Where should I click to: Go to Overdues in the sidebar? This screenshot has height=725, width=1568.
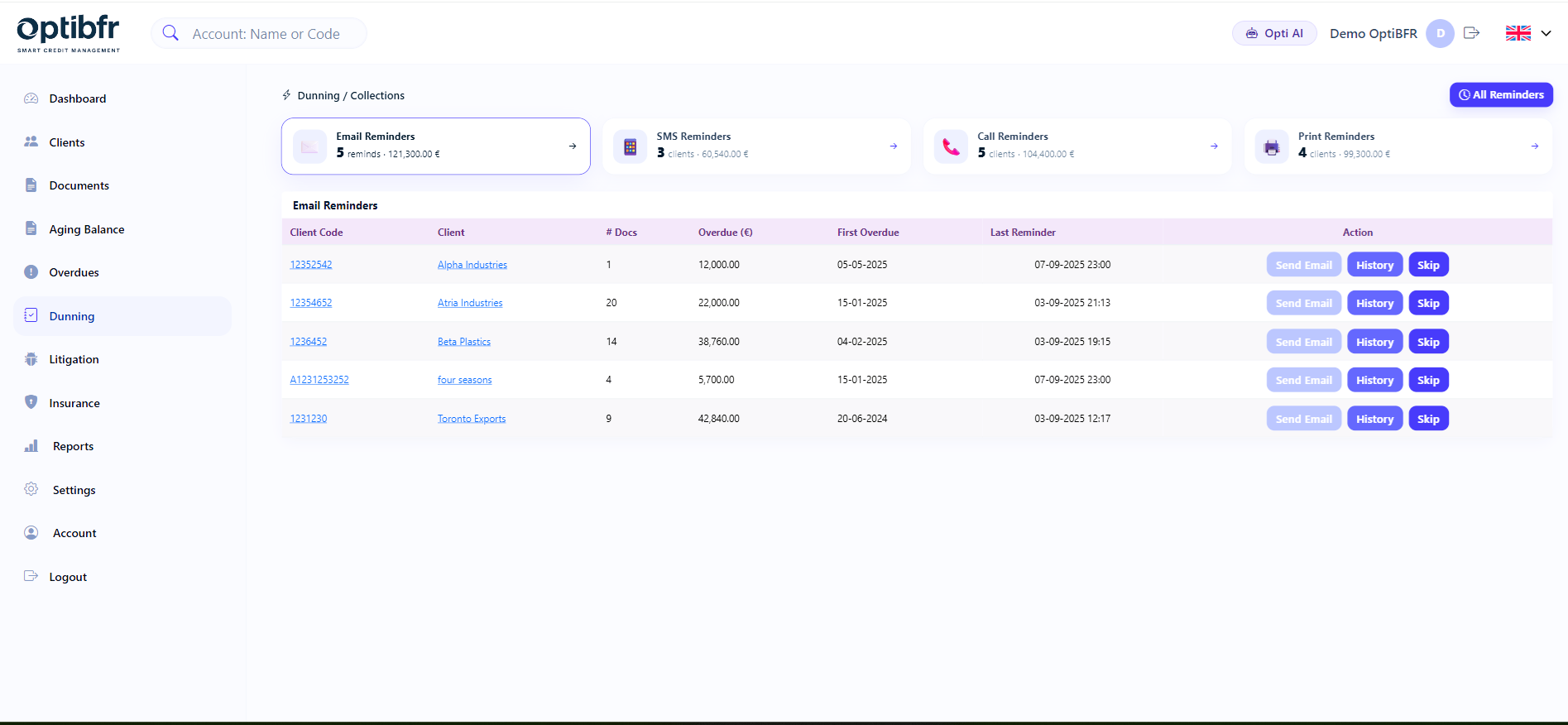coord(74,272)
